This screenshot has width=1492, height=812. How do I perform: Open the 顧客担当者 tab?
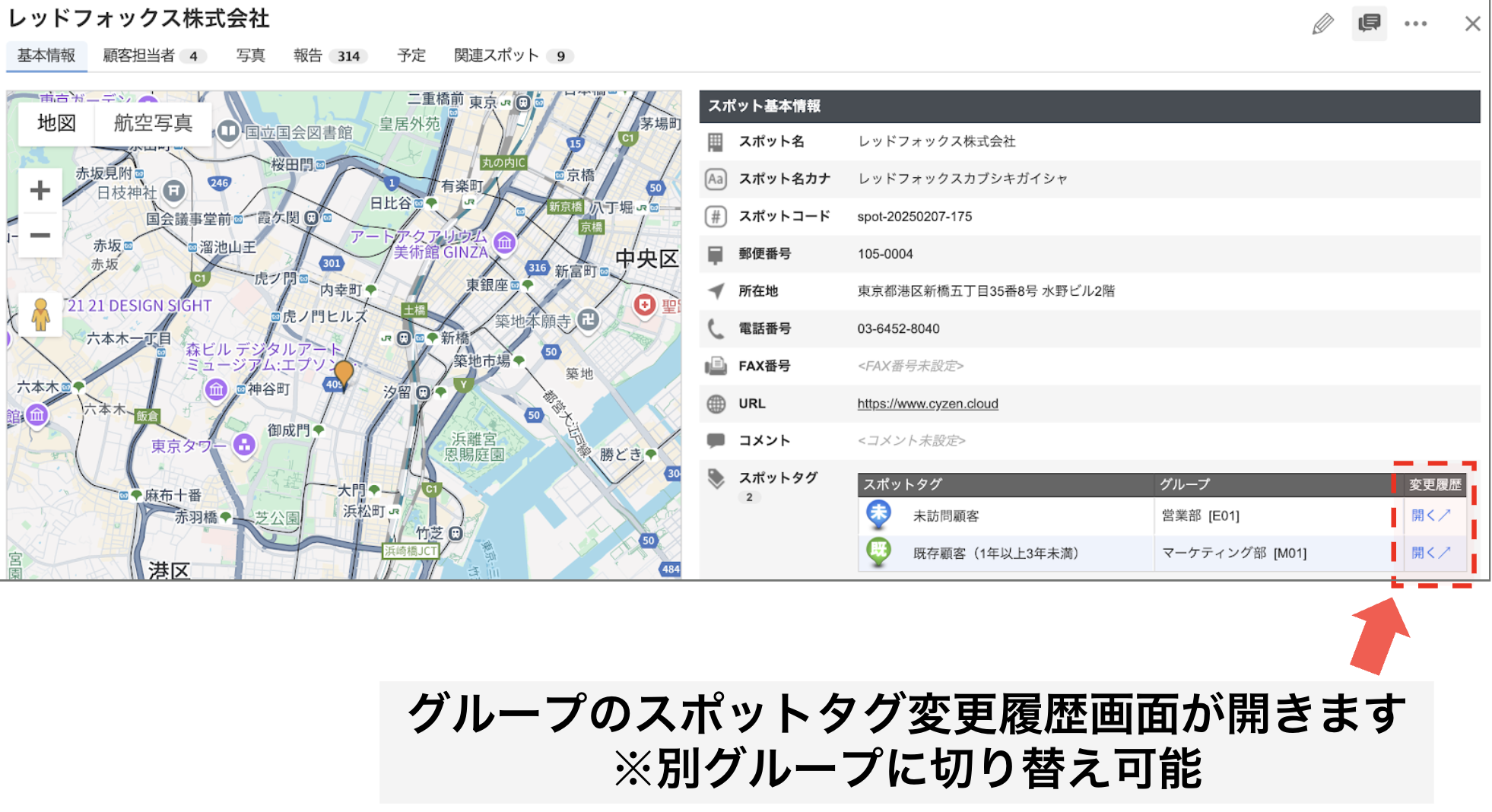click(x=154, y=56)
